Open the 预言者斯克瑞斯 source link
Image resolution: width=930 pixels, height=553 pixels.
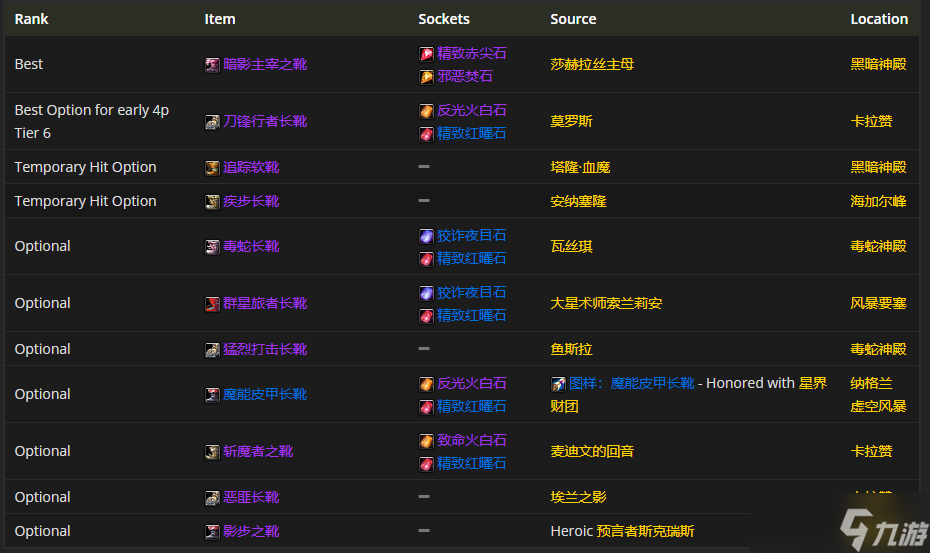click(645, 530)
